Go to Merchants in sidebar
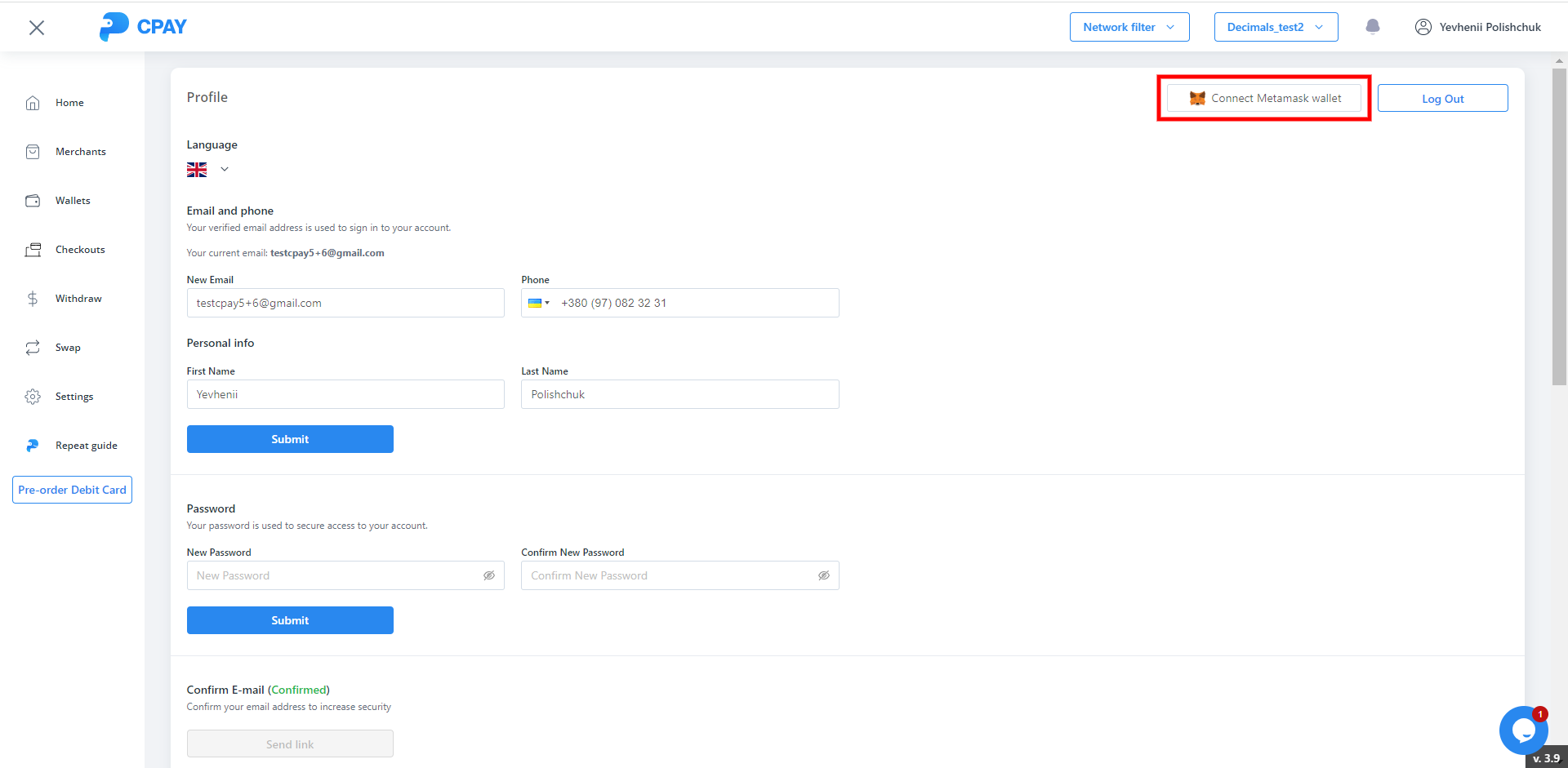Image resolution: width=1568 pixels, height=768 pixels. (80, 152)
